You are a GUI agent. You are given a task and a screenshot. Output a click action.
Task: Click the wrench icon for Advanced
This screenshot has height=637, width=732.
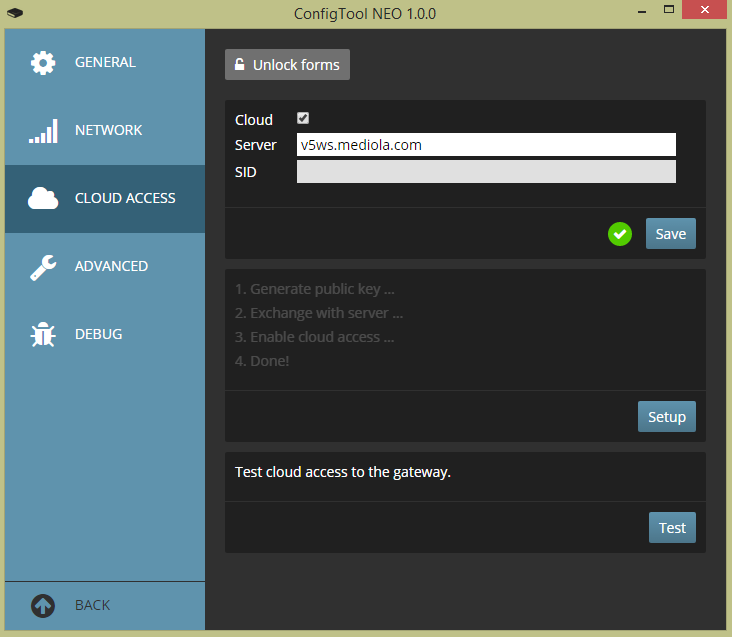point(43,267)
